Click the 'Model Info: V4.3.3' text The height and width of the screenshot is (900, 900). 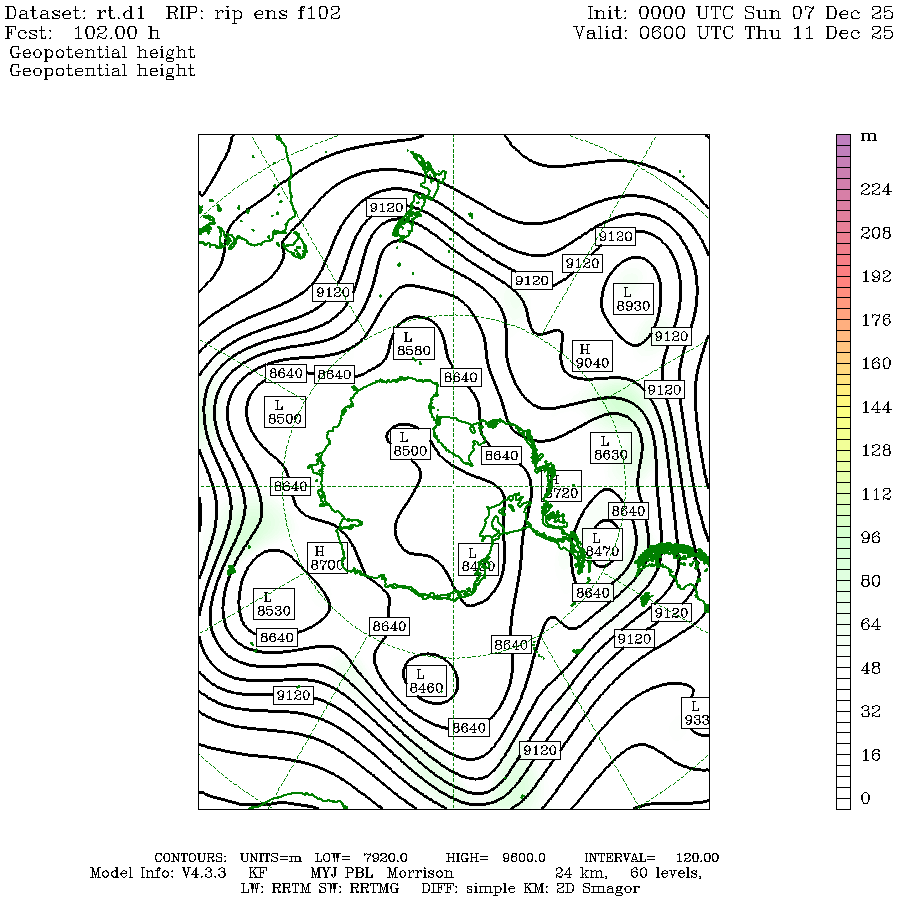click(x=158, y=873)
